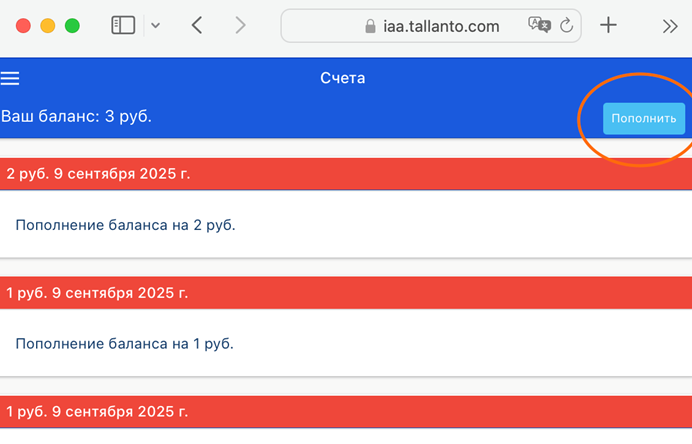Viewport: 692px width, 444px height.
Task: Go forward to the next page
Action: (x=240, y=26)
